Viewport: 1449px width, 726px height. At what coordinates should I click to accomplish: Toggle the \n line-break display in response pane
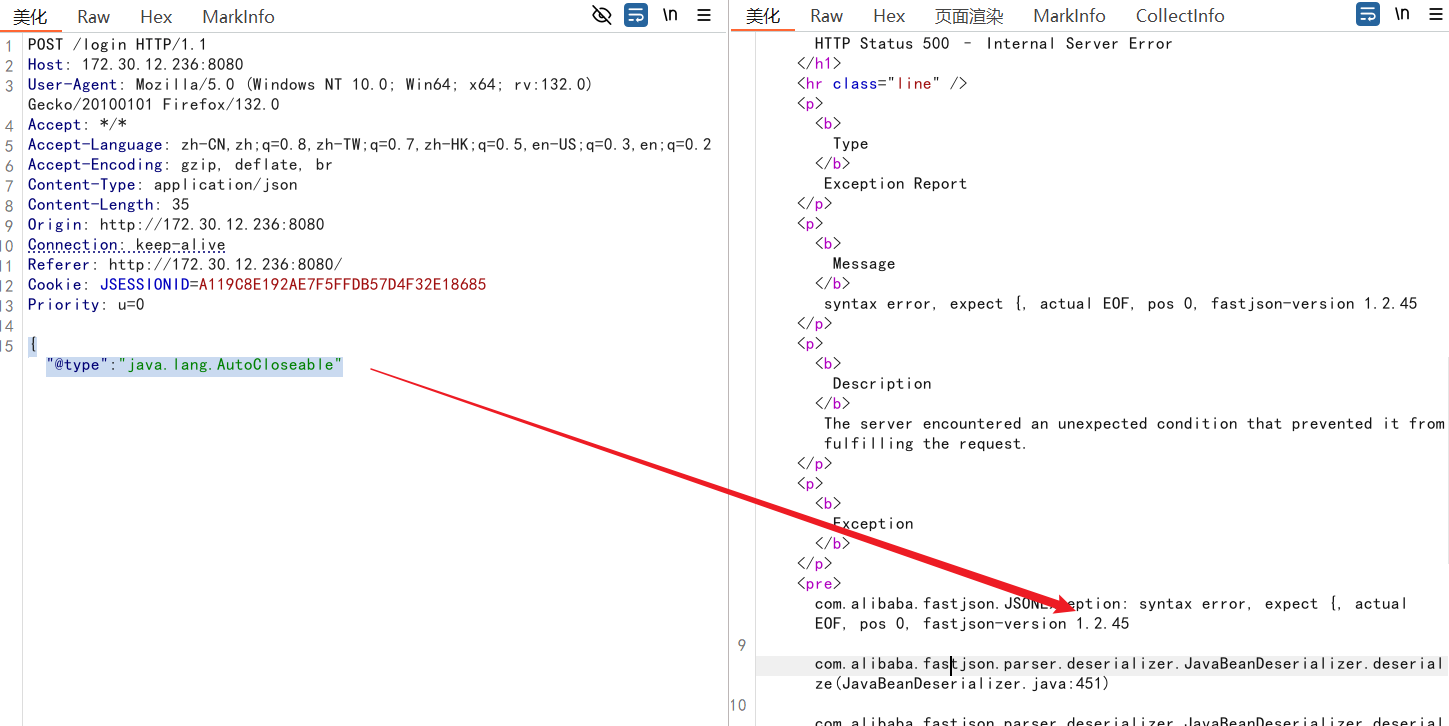click(1402, 14)
